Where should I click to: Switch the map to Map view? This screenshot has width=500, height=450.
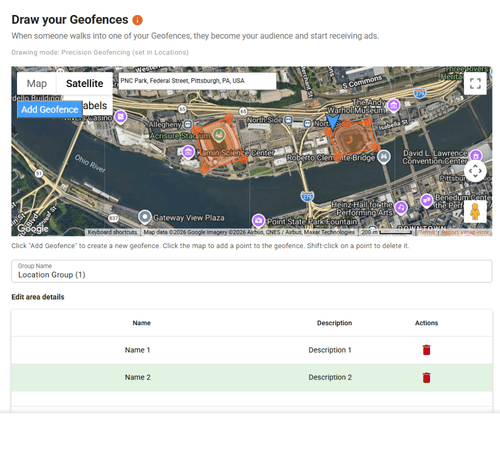pos(37,83)
